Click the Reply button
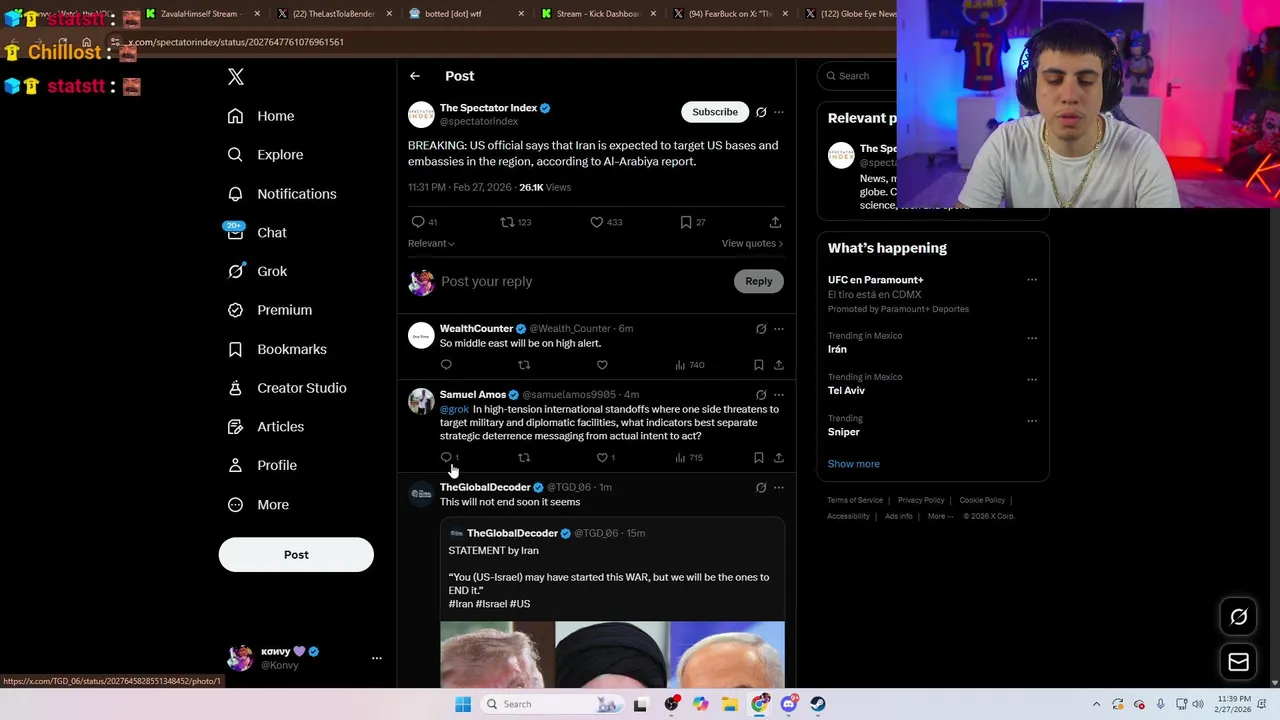Screen dimensions: 1280x720 [758, 281]
